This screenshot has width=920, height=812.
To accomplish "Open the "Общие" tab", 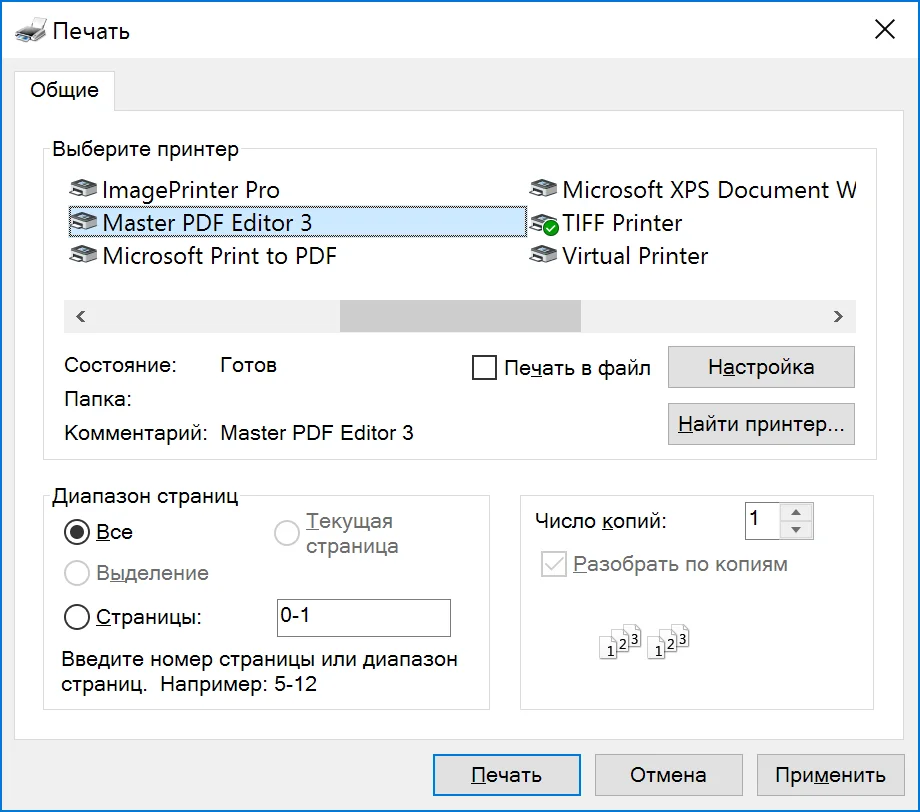I will pos(64,90).
